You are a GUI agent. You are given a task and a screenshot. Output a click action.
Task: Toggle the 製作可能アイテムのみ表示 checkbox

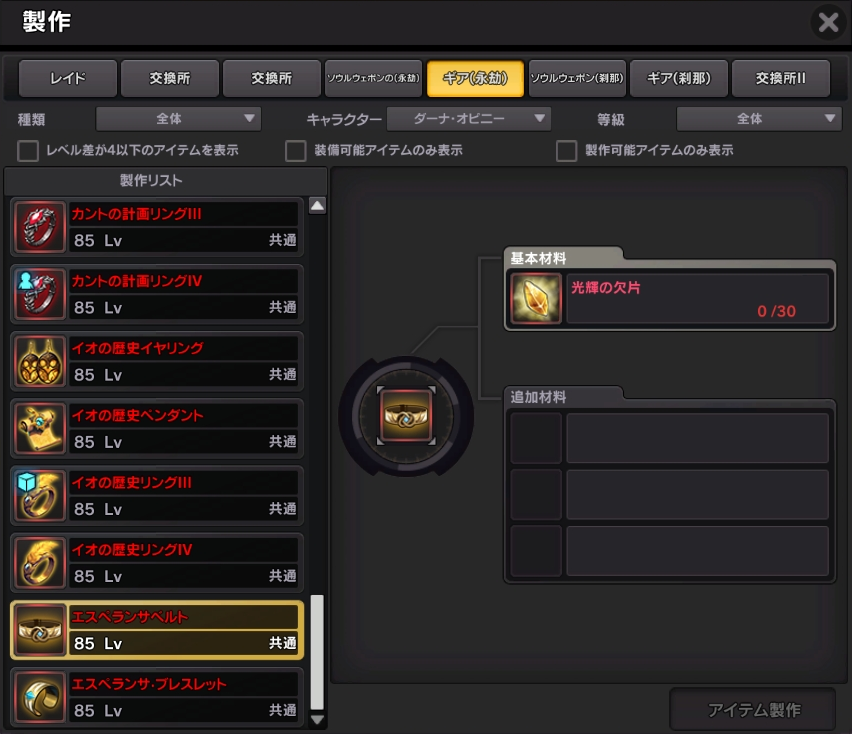click(566, 151)
